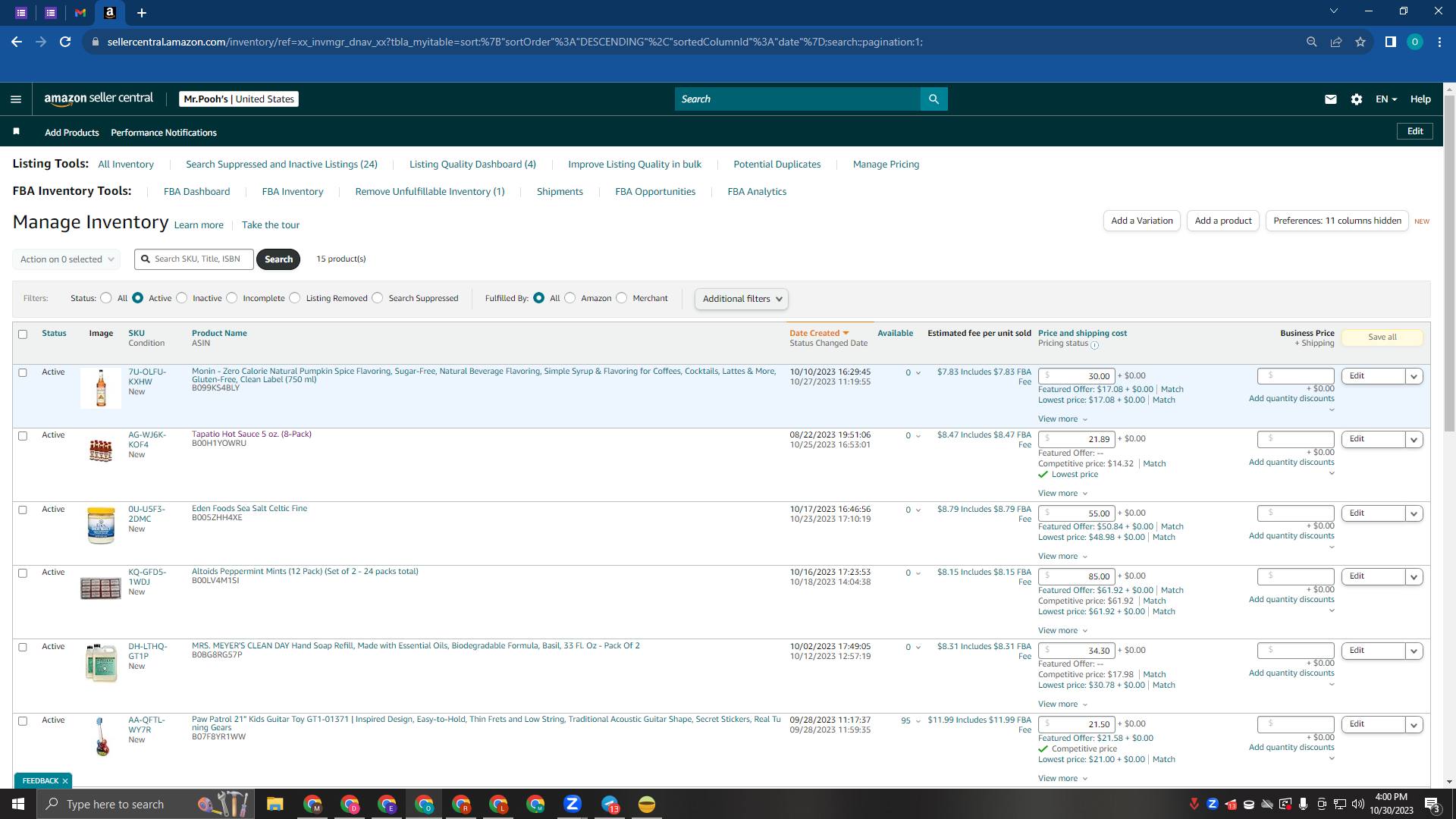Go back with the browser back arrow
The width and height of the screenshot is (1456, 819).
[17, 42]
